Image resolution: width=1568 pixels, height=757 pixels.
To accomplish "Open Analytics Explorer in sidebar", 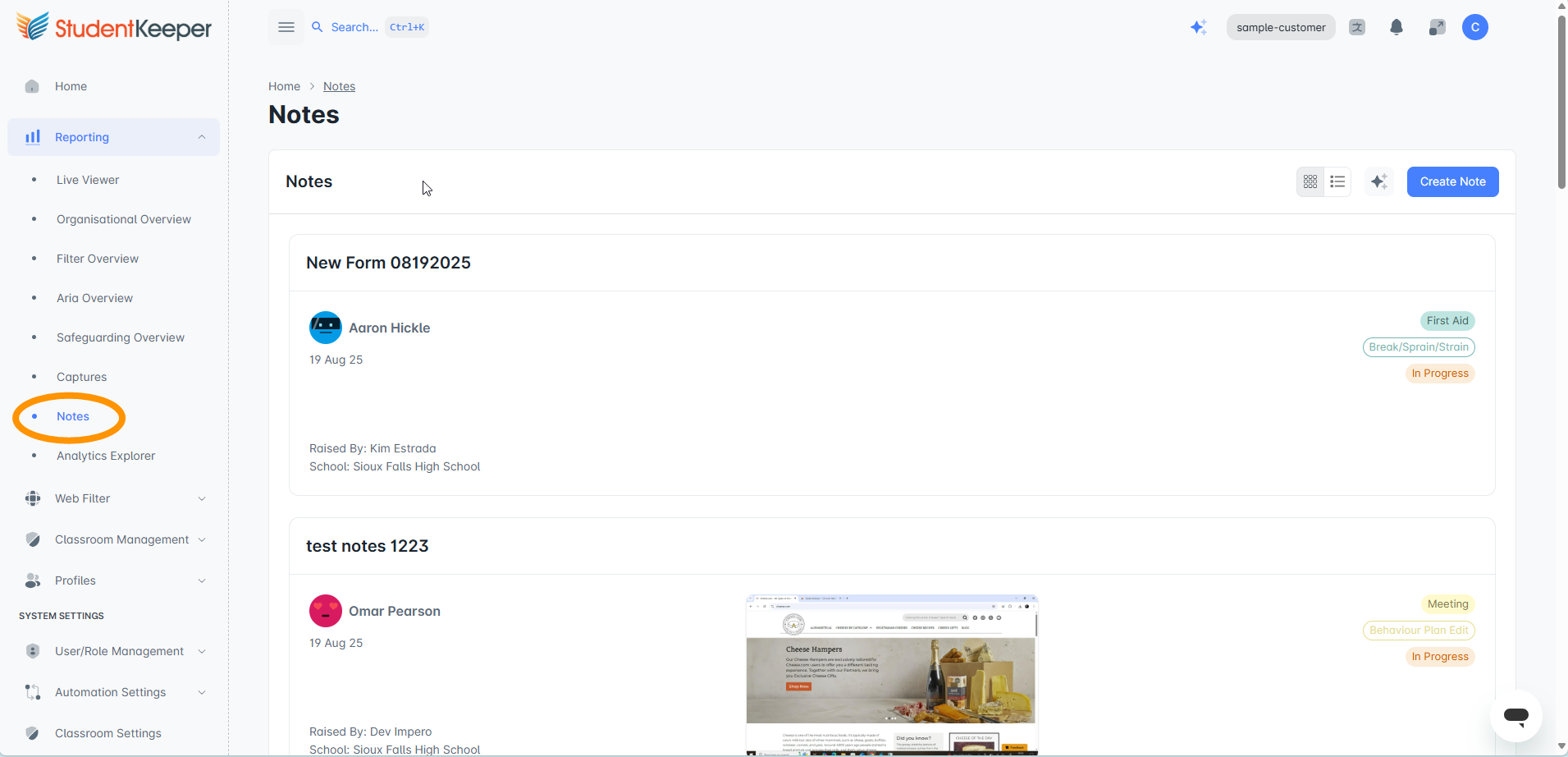I will [106, 456].
